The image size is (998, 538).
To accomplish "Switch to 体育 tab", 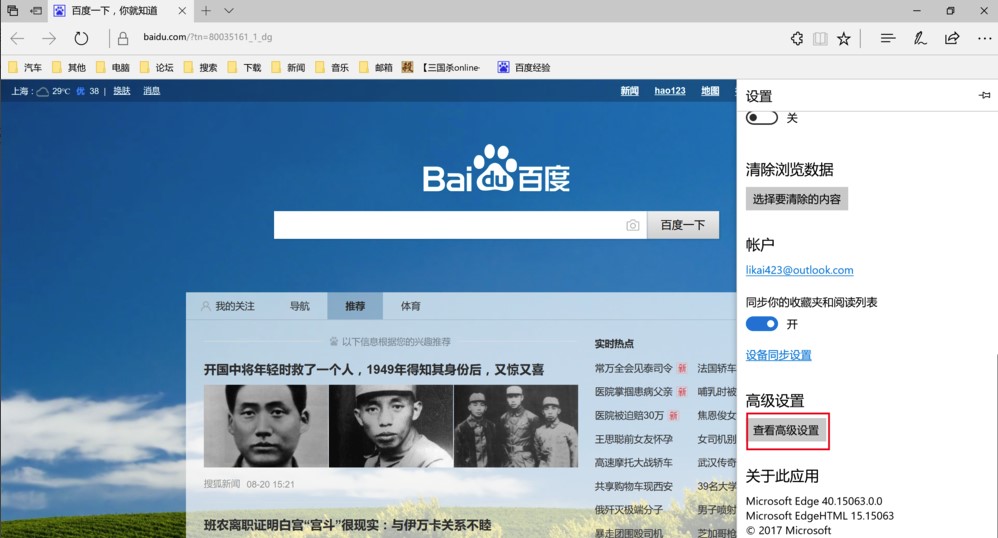I will pos(411,306).
